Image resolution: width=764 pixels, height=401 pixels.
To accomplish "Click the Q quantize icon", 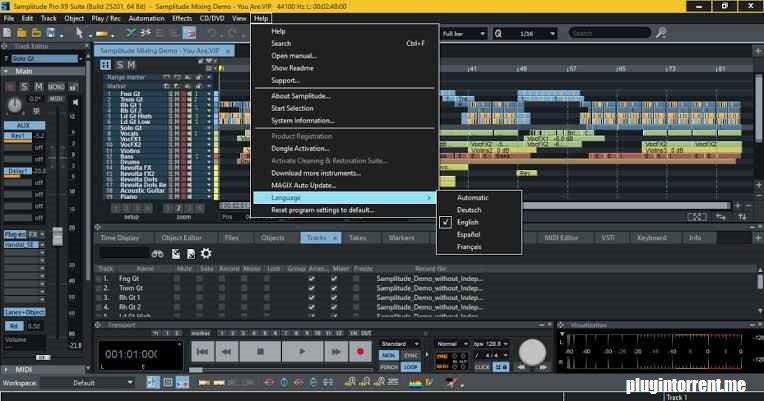I will click(498, 34).
